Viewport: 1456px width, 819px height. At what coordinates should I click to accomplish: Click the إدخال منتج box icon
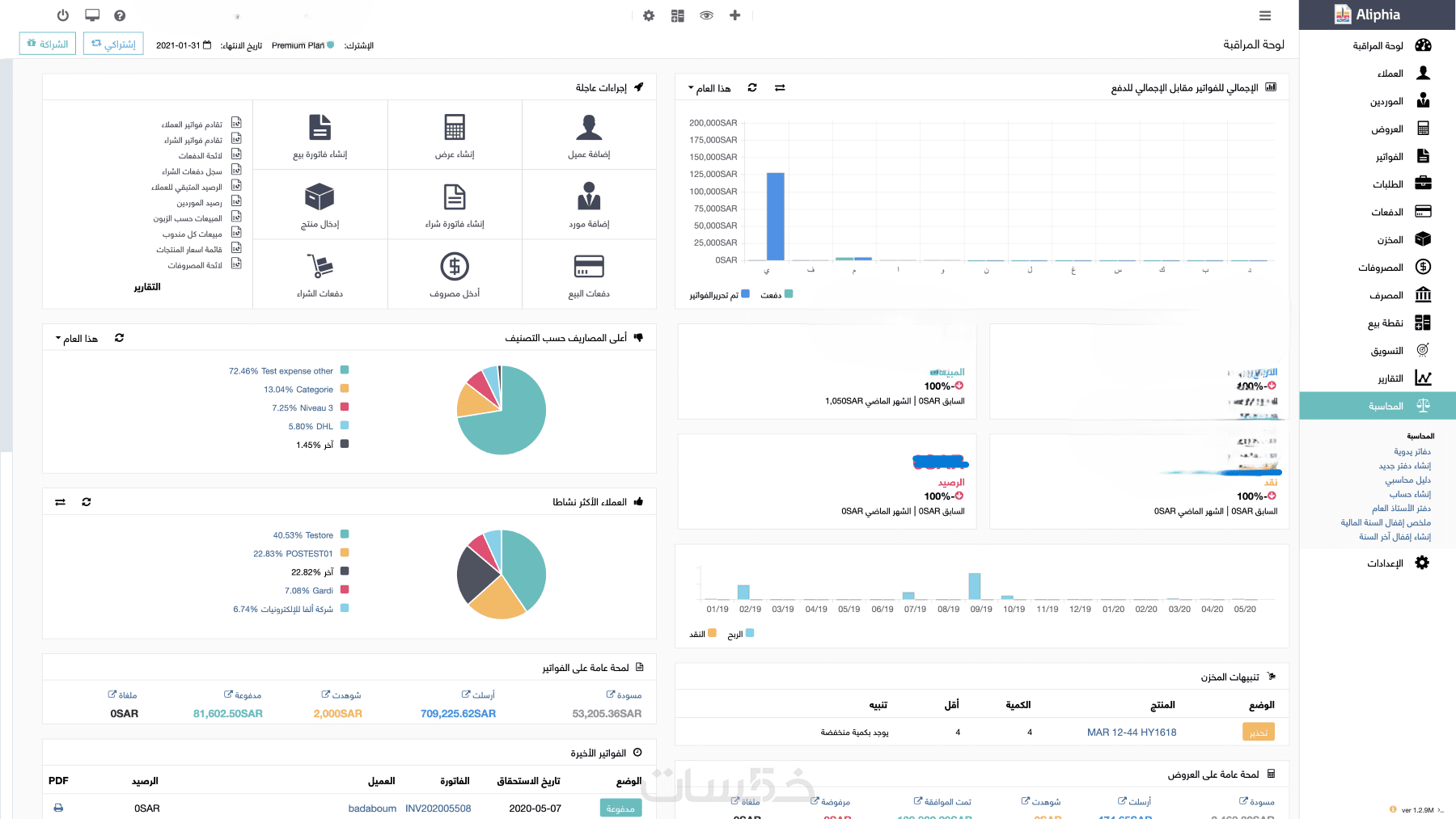(x=320, y=196)
